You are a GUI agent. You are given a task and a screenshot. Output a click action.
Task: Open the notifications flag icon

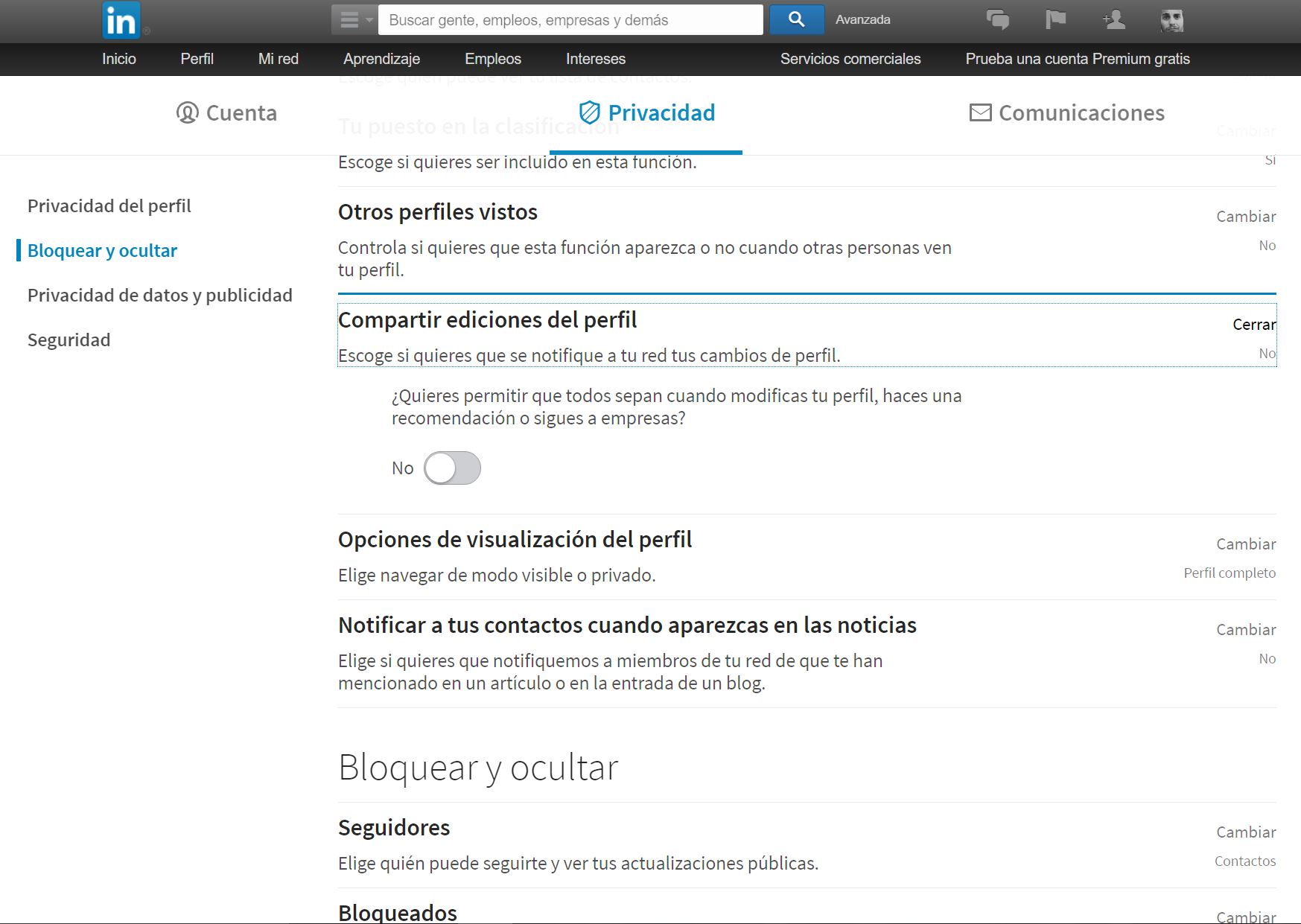pos(1055,19)
